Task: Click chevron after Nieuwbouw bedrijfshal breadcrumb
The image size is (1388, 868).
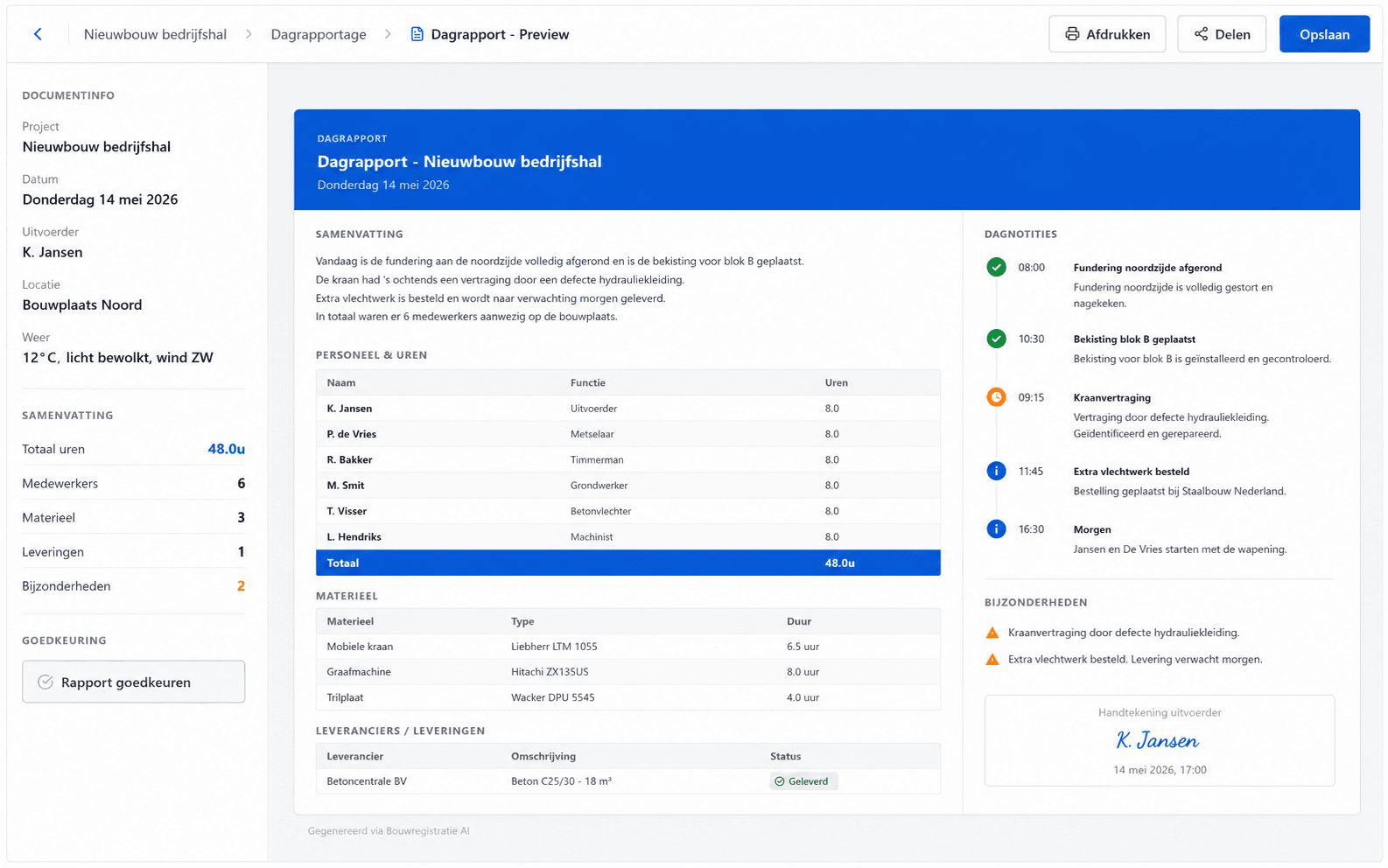Action: [x=249, y=34]
